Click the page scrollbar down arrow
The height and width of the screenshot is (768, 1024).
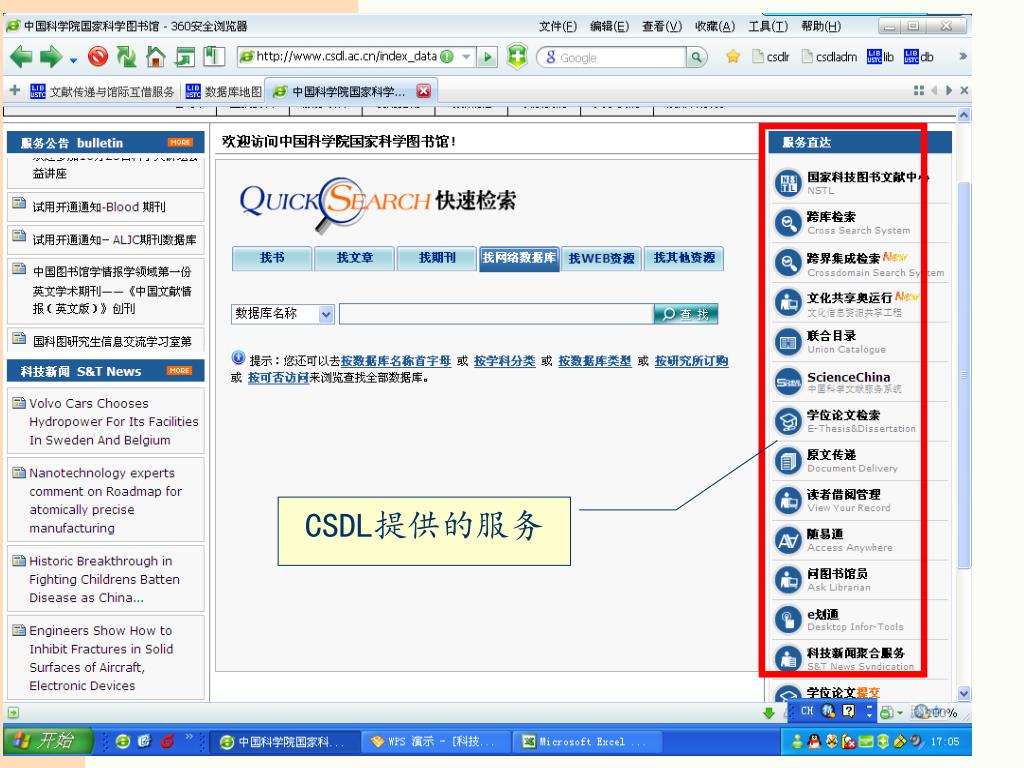(x=964, y=693)
